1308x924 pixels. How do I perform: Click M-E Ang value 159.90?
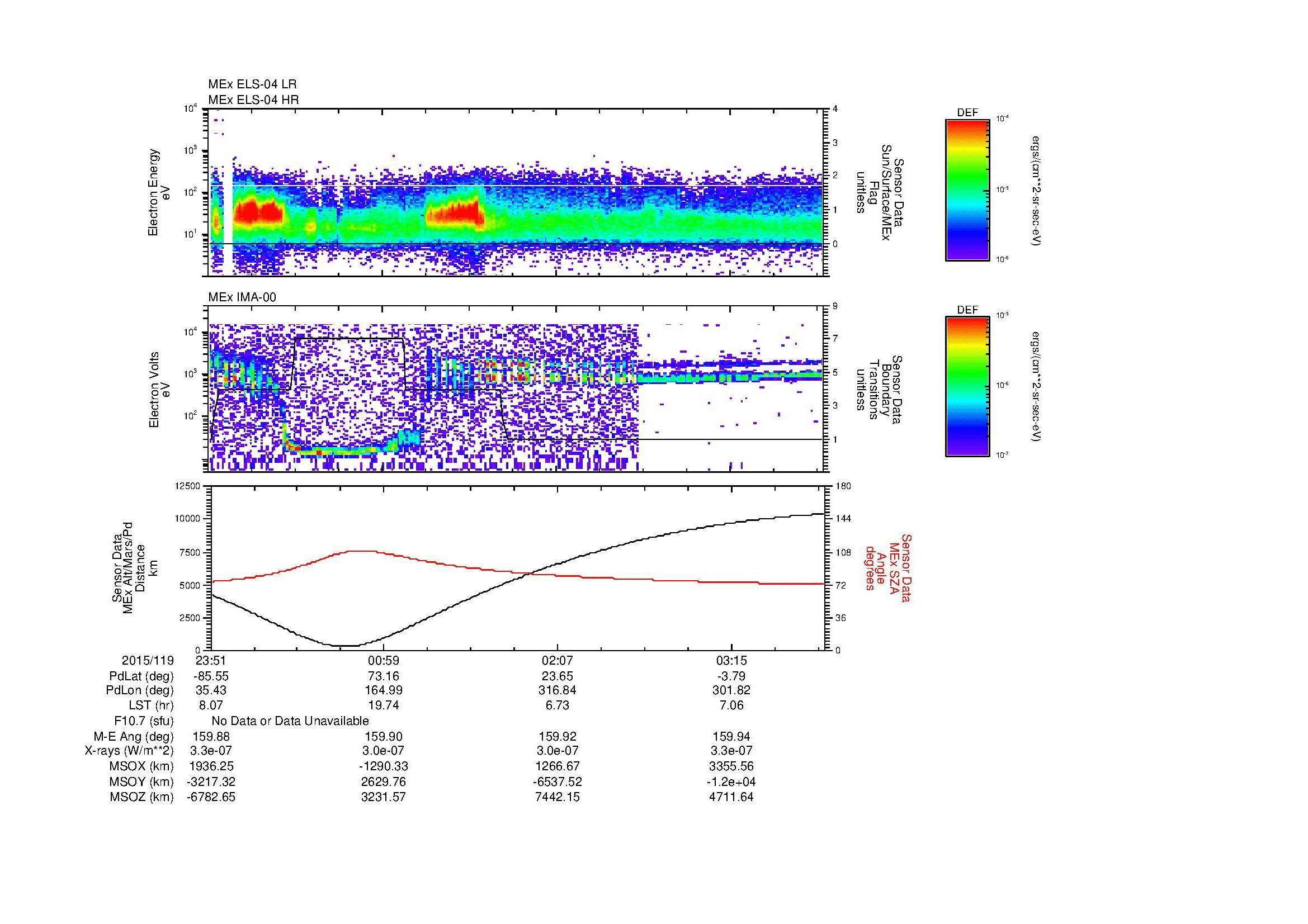384,736
